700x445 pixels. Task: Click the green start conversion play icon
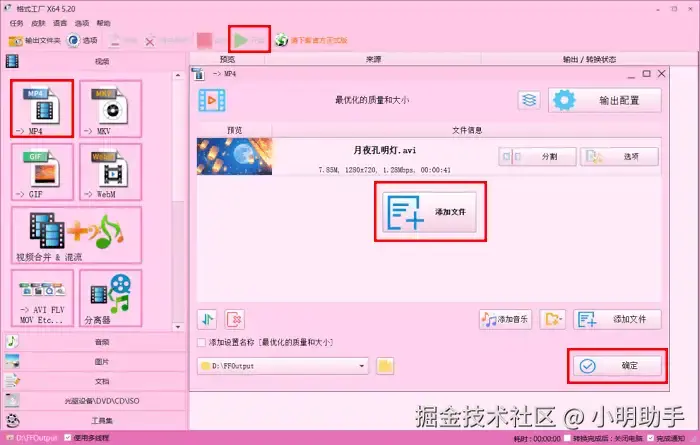coord(241,40)
